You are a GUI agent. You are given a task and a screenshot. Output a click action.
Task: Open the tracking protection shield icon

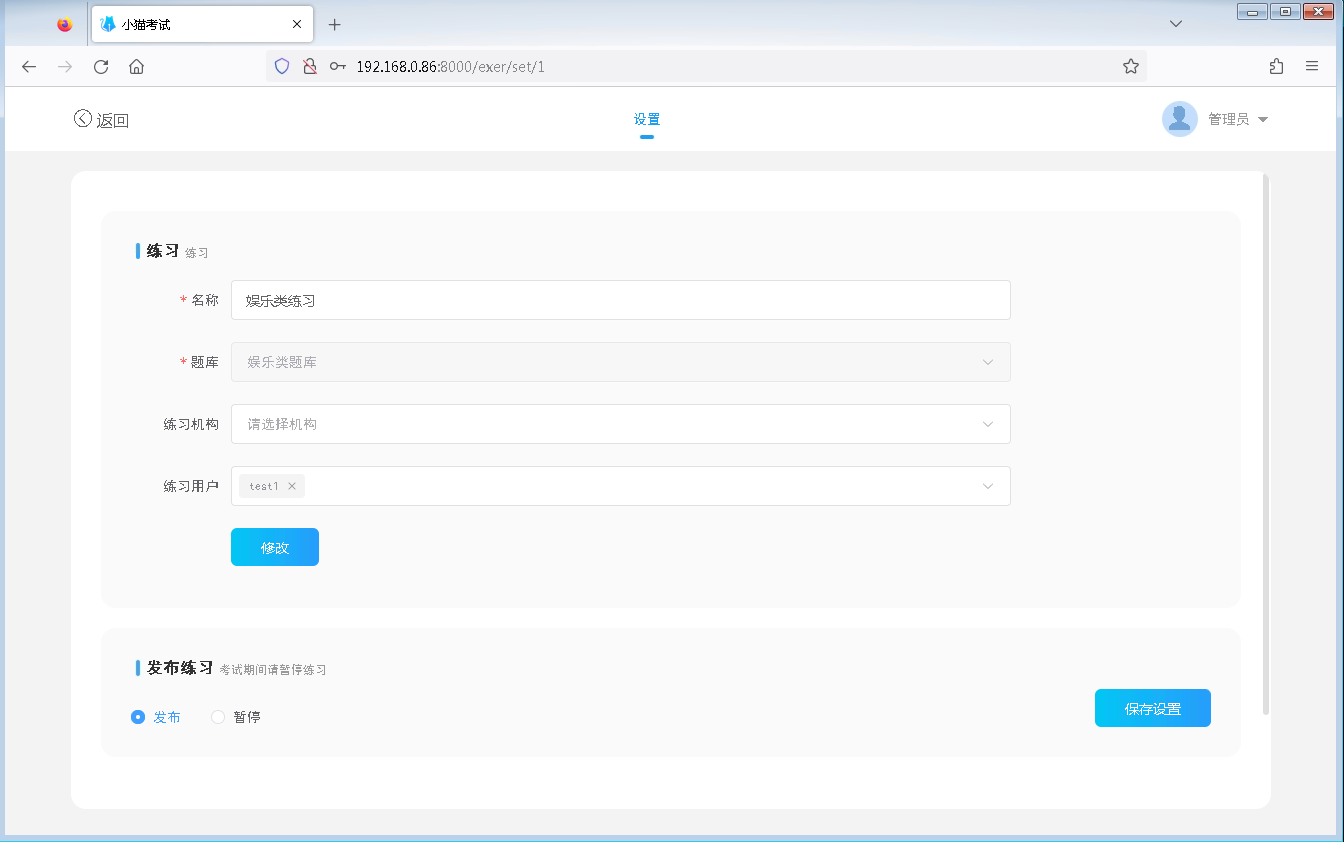point(282,67)
